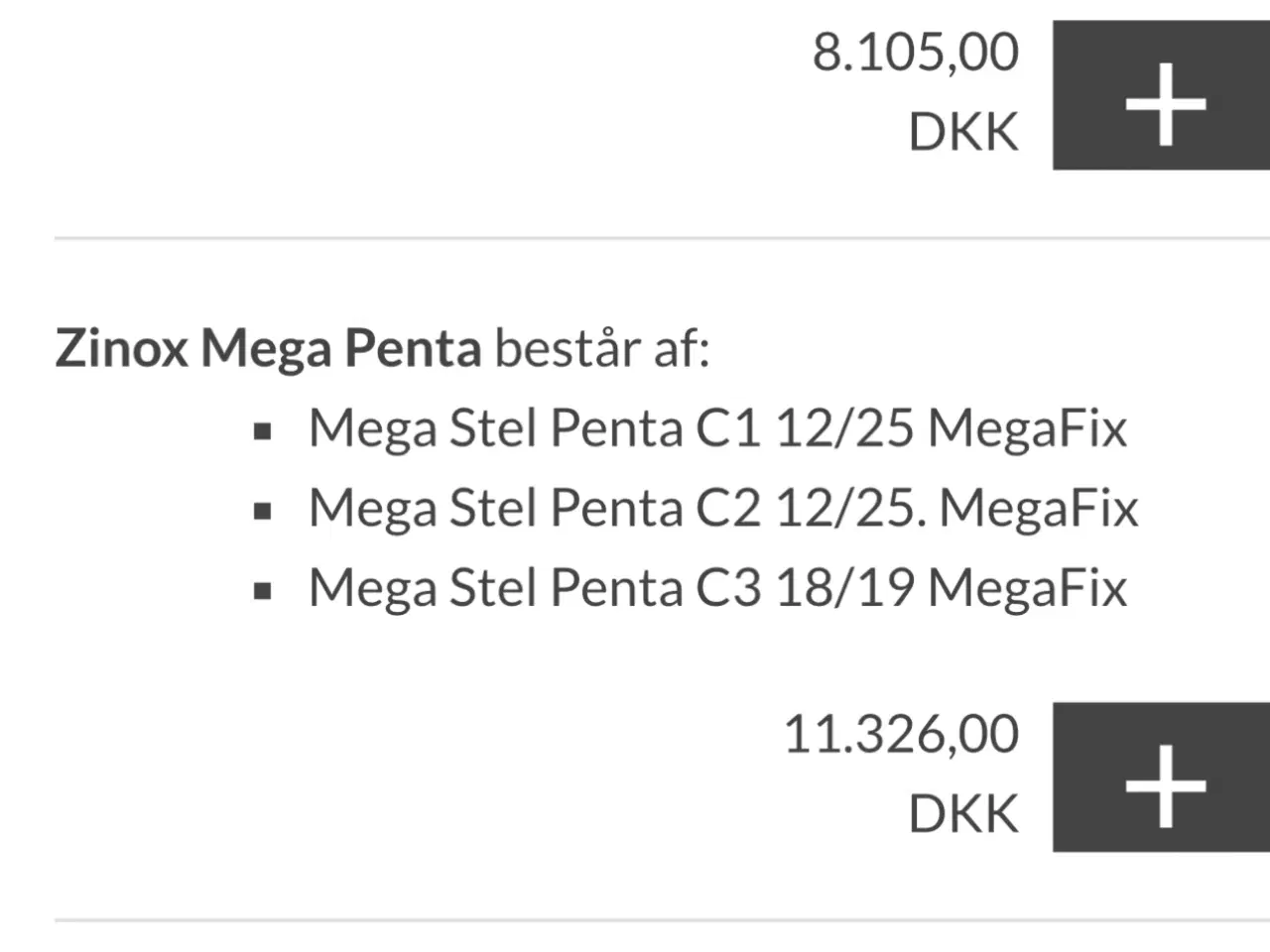Add the 8.105,00 DKK product using plus

pos(1162,97)
